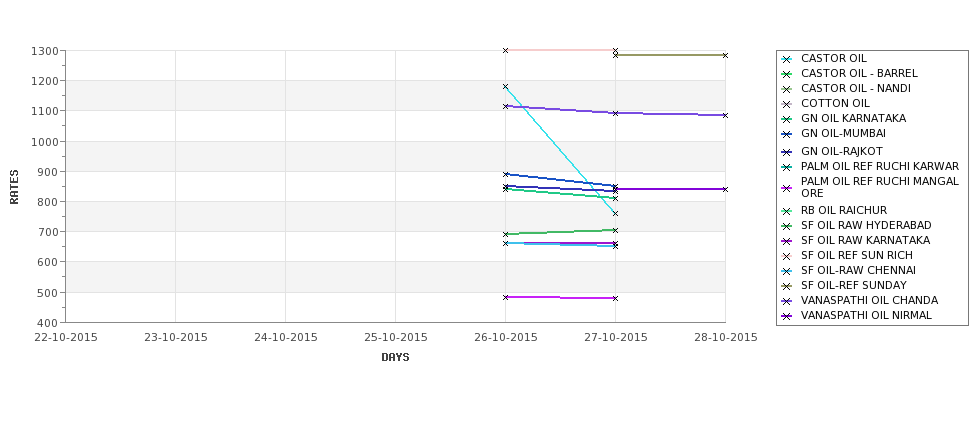Click SF OIL REF SUN RICH legend marker

[x=787, y=256]
